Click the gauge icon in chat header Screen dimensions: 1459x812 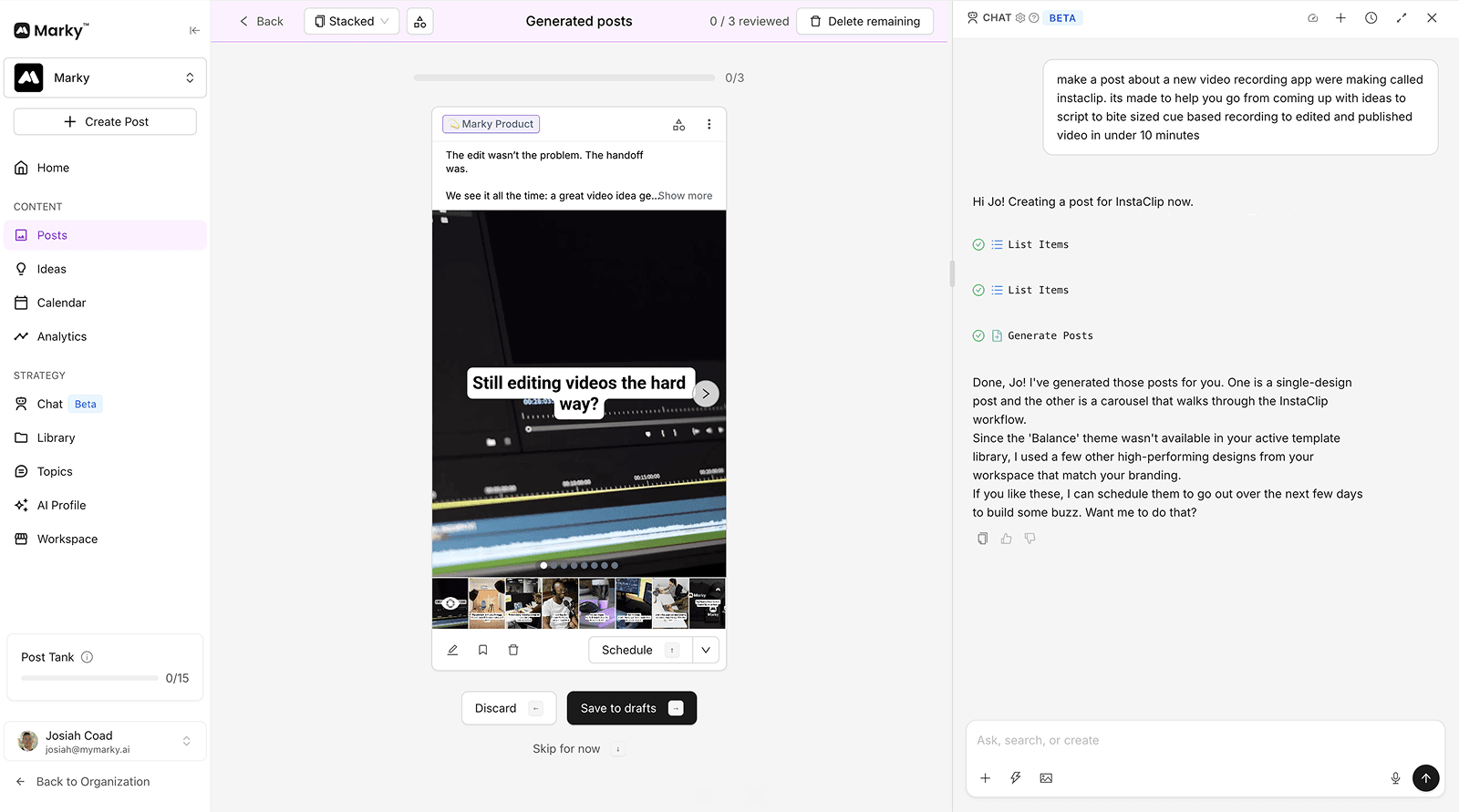pyautogui.click(x=1312, y=17)
